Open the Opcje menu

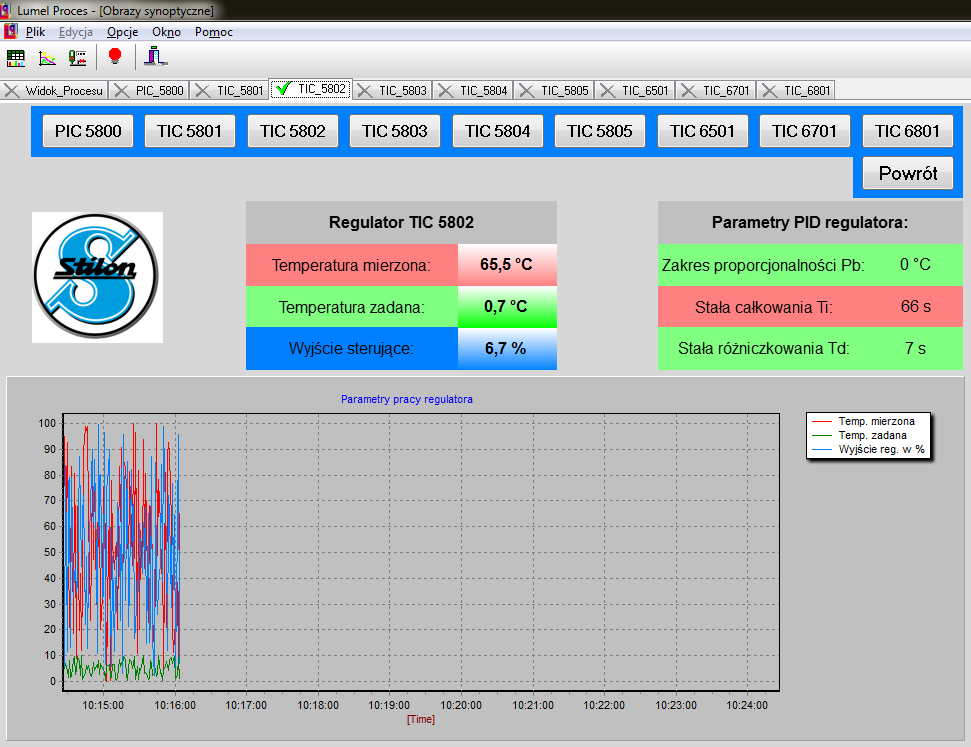tap(122, 32)
